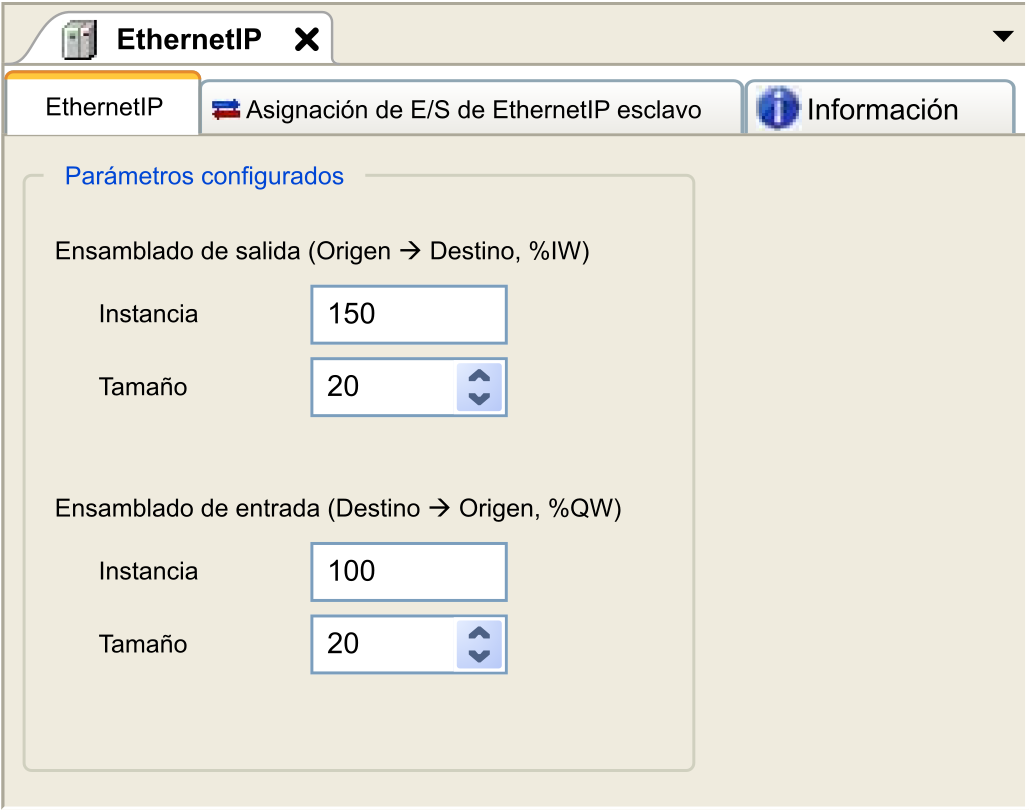1034x811 pixels.
Task: Click the output assembly Instancia field
Action: pyautogui.click(x=408, y=314)
